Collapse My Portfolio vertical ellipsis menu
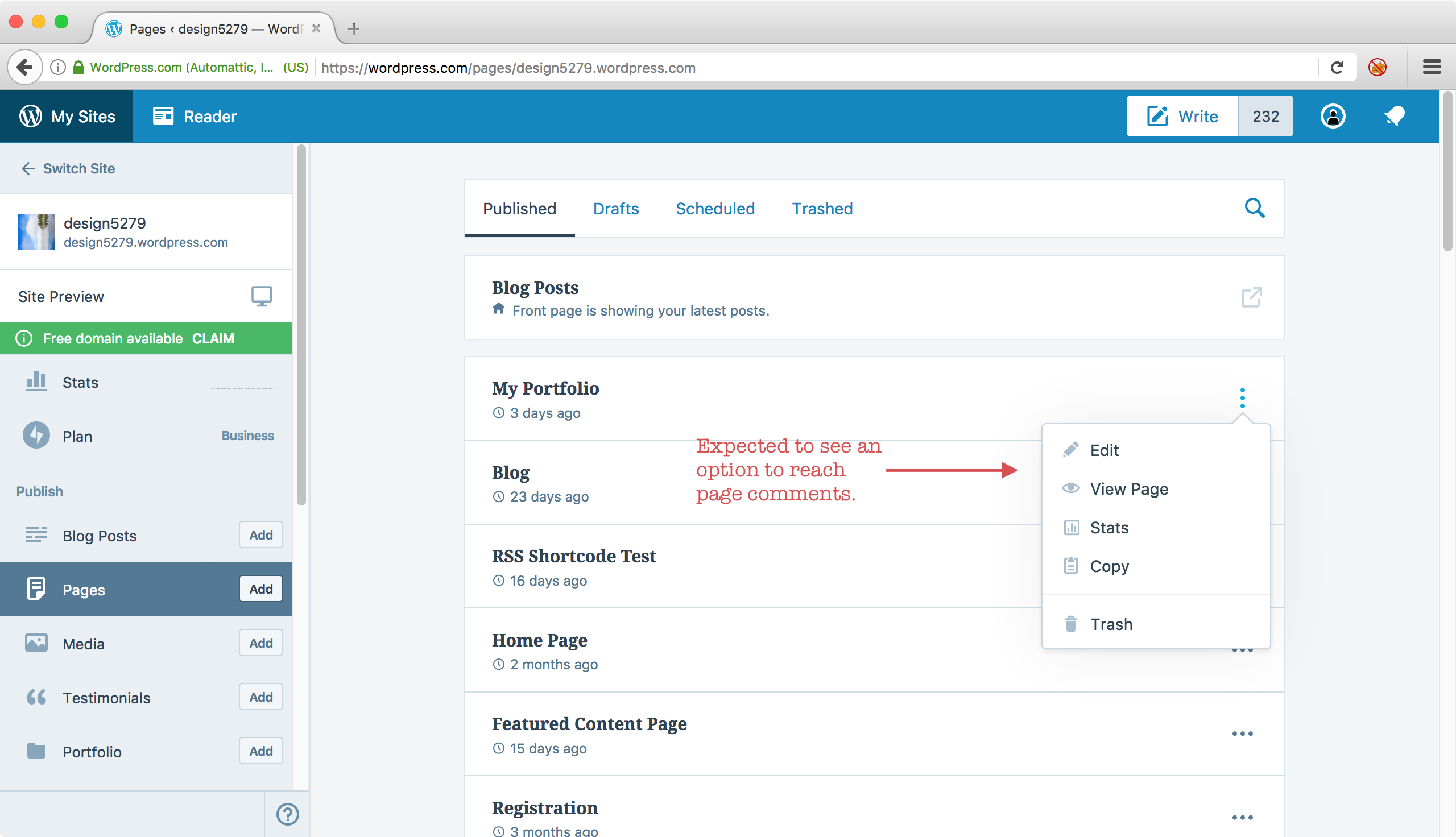 (1242, 398)
